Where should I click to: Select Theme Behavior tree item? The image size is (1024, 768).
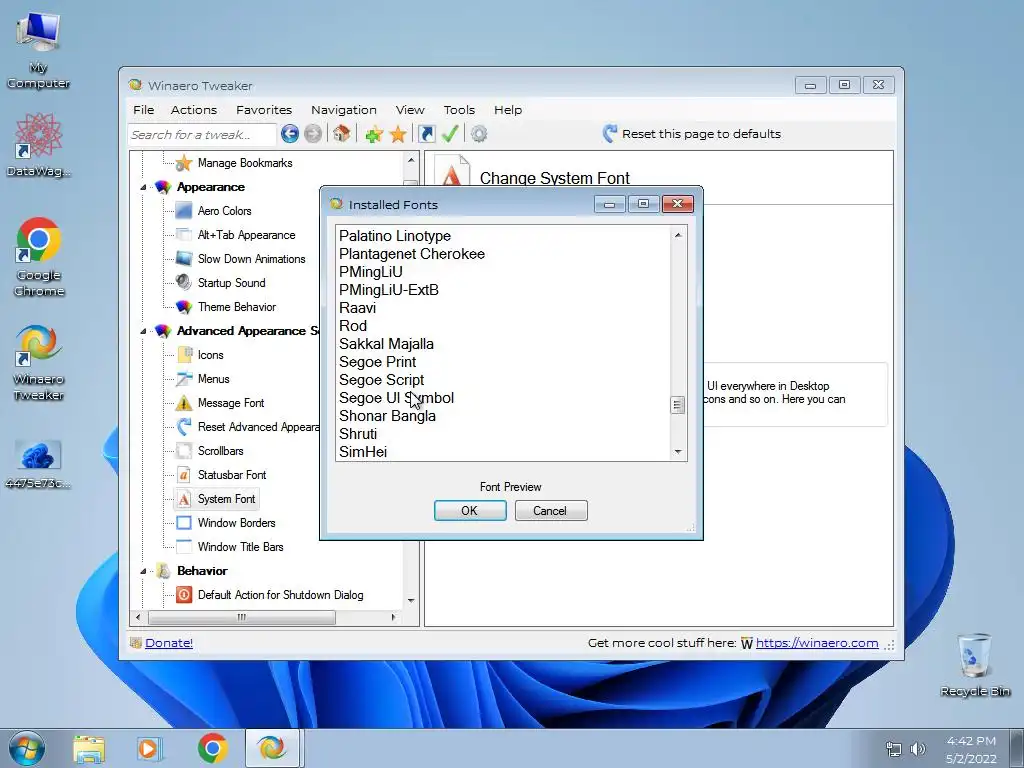tap(236, 307)
